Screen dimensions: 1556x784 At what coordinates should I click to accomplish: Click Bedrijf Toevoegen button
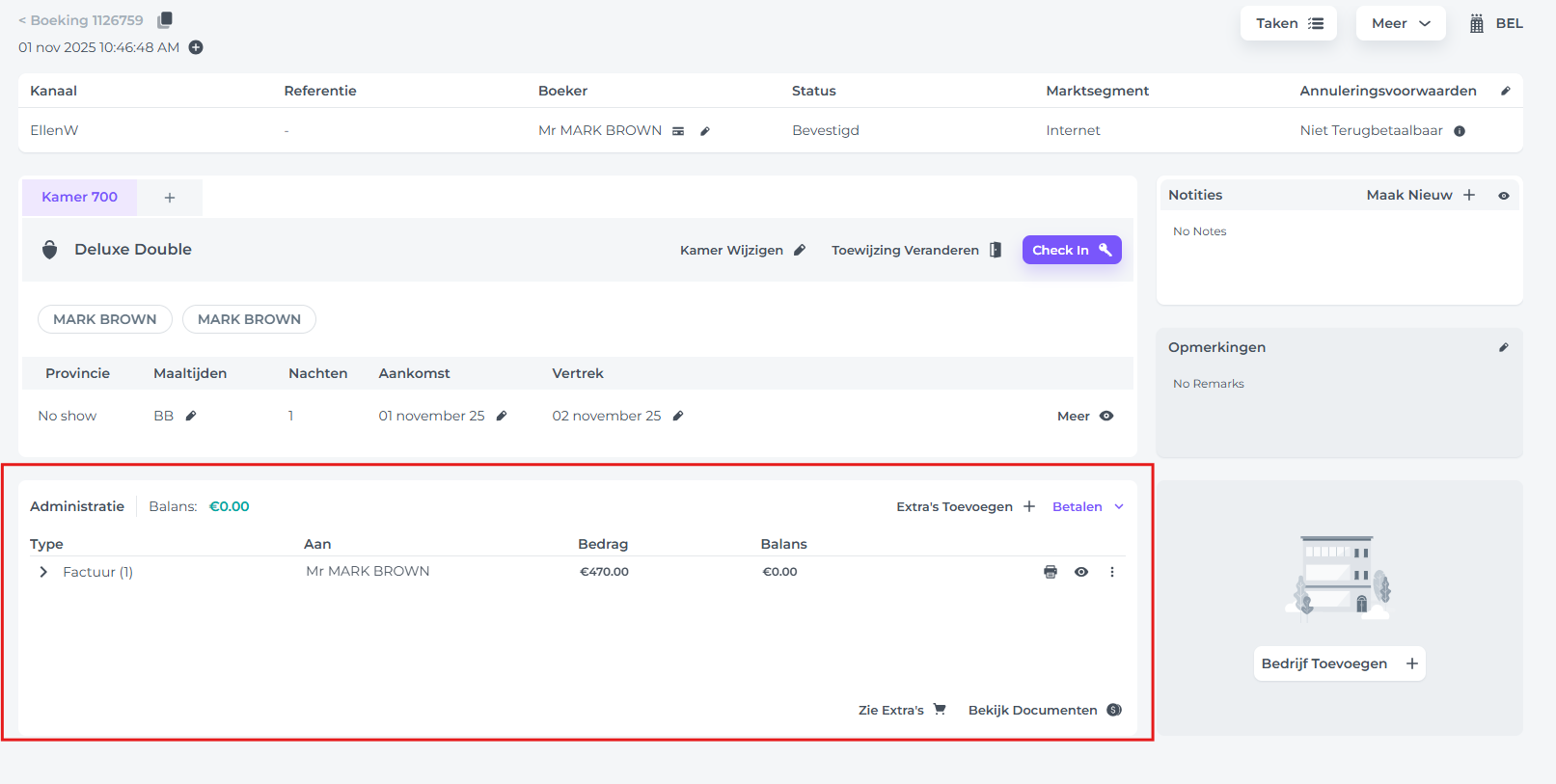[x=1338, y=663]
